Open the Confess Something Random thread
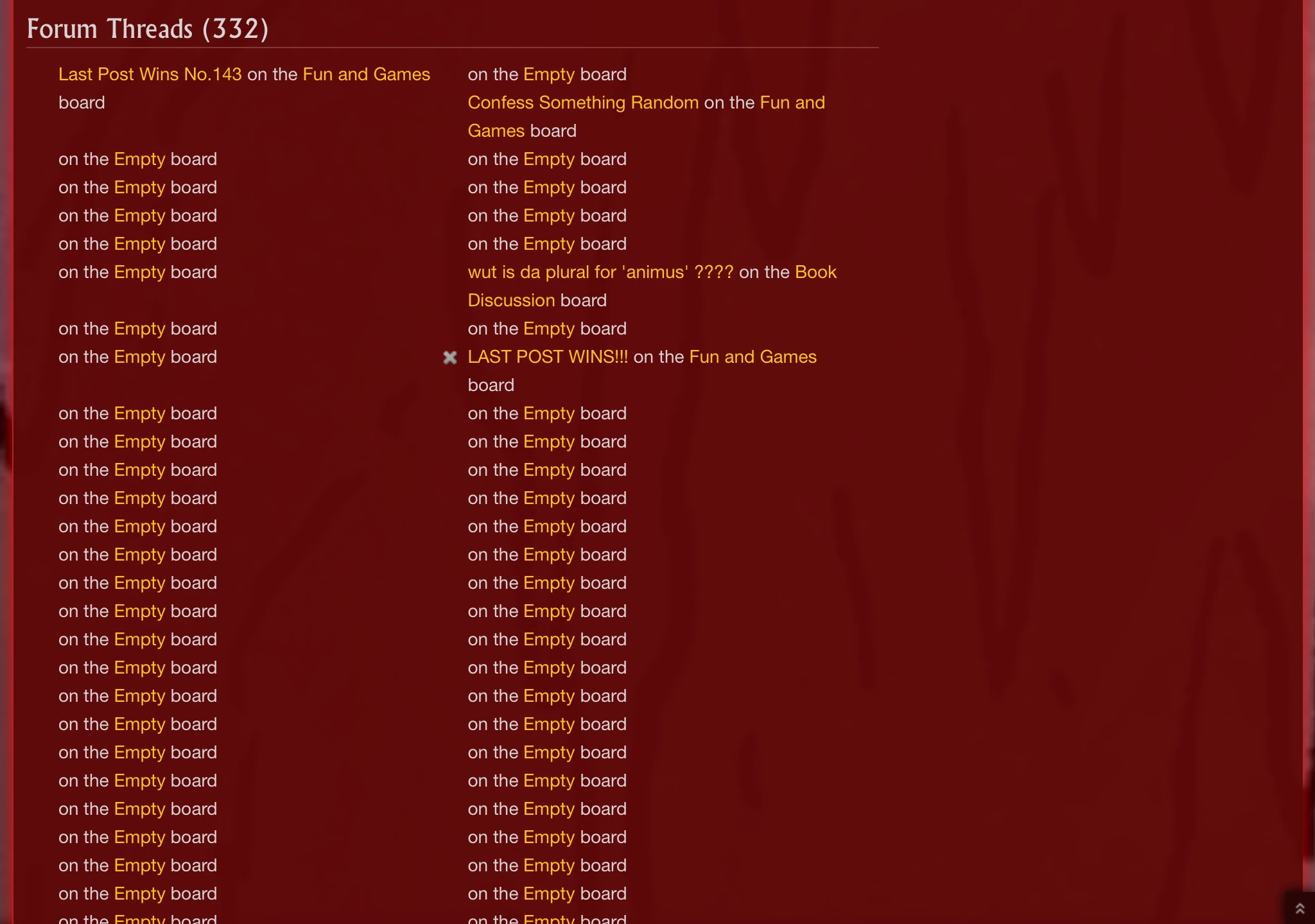 (583, 103)
